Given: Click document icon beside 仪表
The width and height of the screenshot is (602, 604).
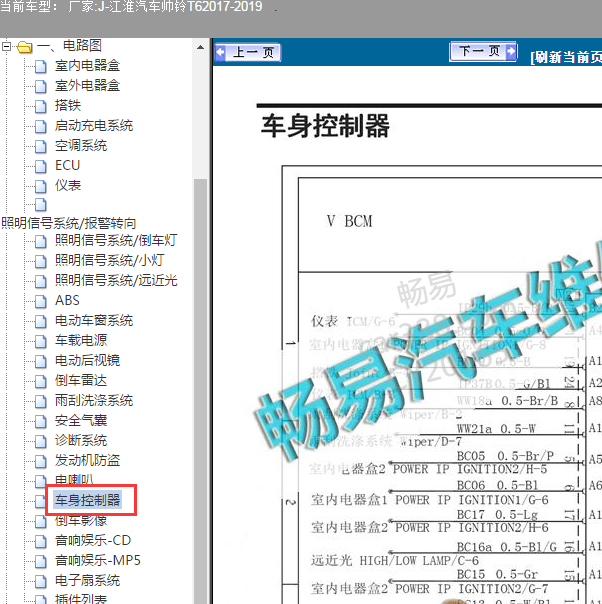Looking at the screenshot, I should coord(41,186).
